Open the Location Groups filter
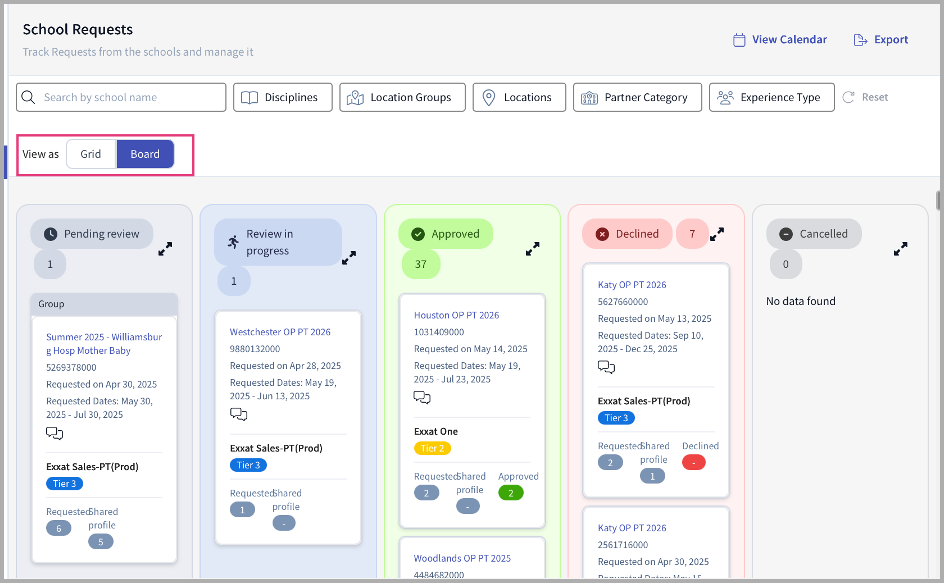This screenshot has height=584, width=944. [402, 98]
